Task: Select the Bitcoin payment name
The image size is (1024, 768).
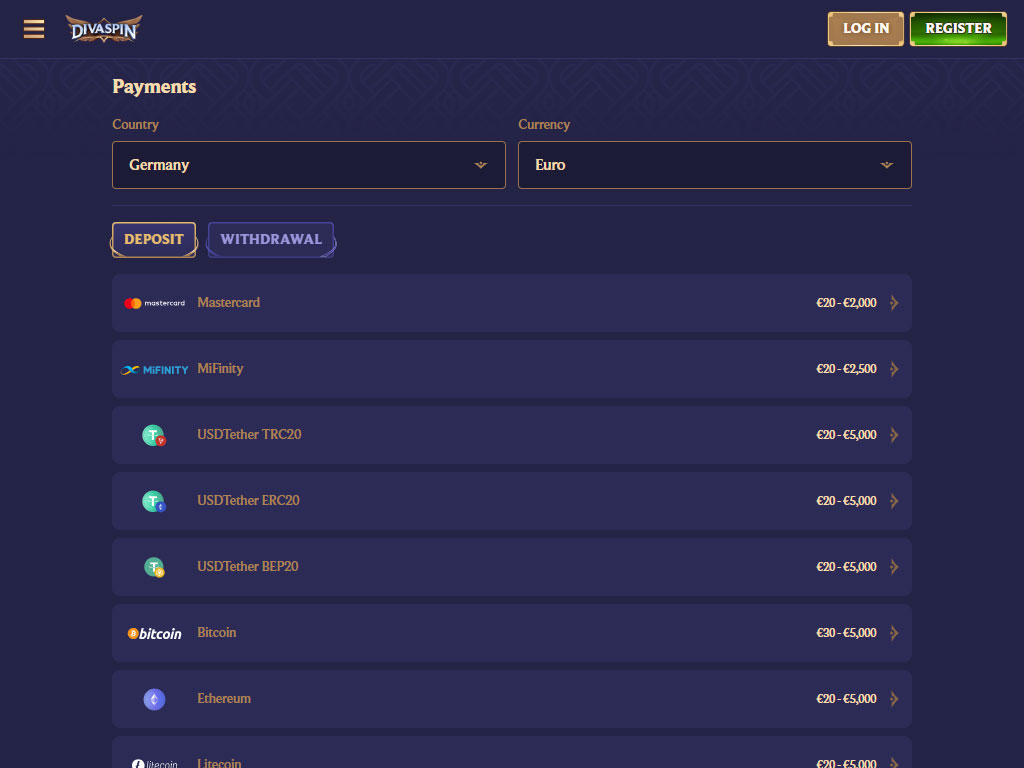Action: click(217, 632)
